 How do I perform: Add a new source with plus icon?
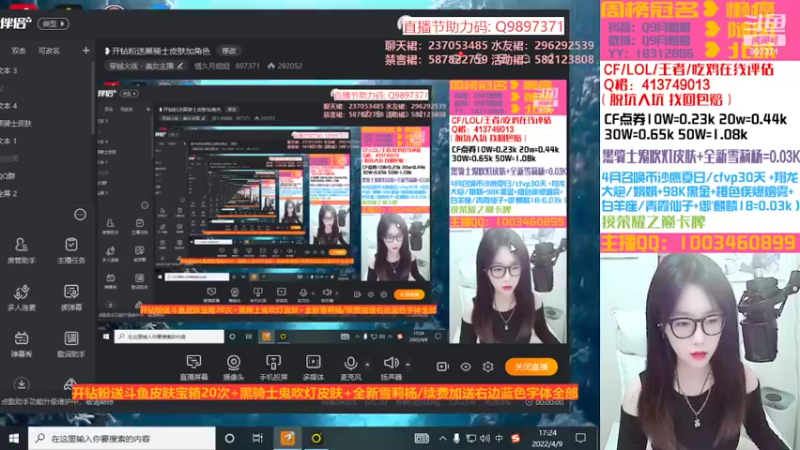click(x=86, y=51)
